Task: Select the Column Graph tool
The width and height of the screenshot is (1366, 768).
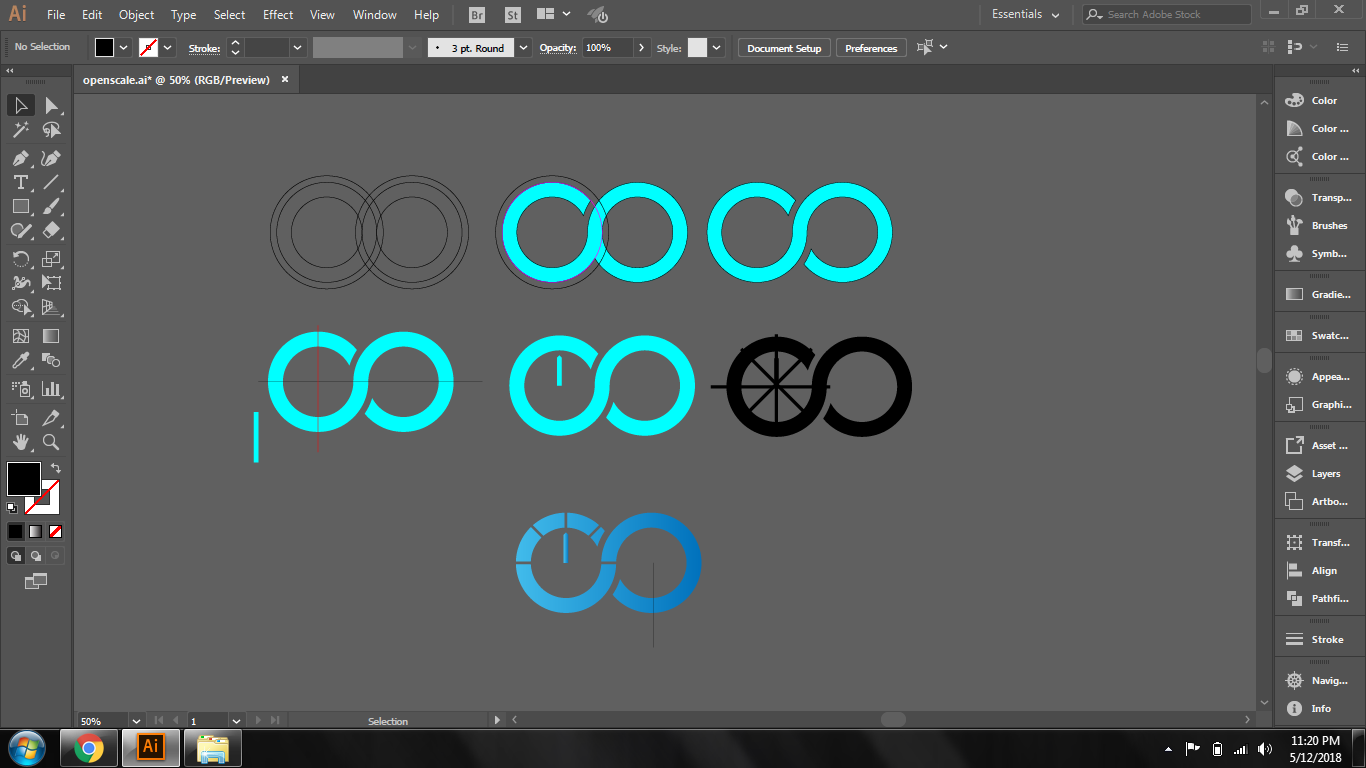Action: (x=52, y=388)
